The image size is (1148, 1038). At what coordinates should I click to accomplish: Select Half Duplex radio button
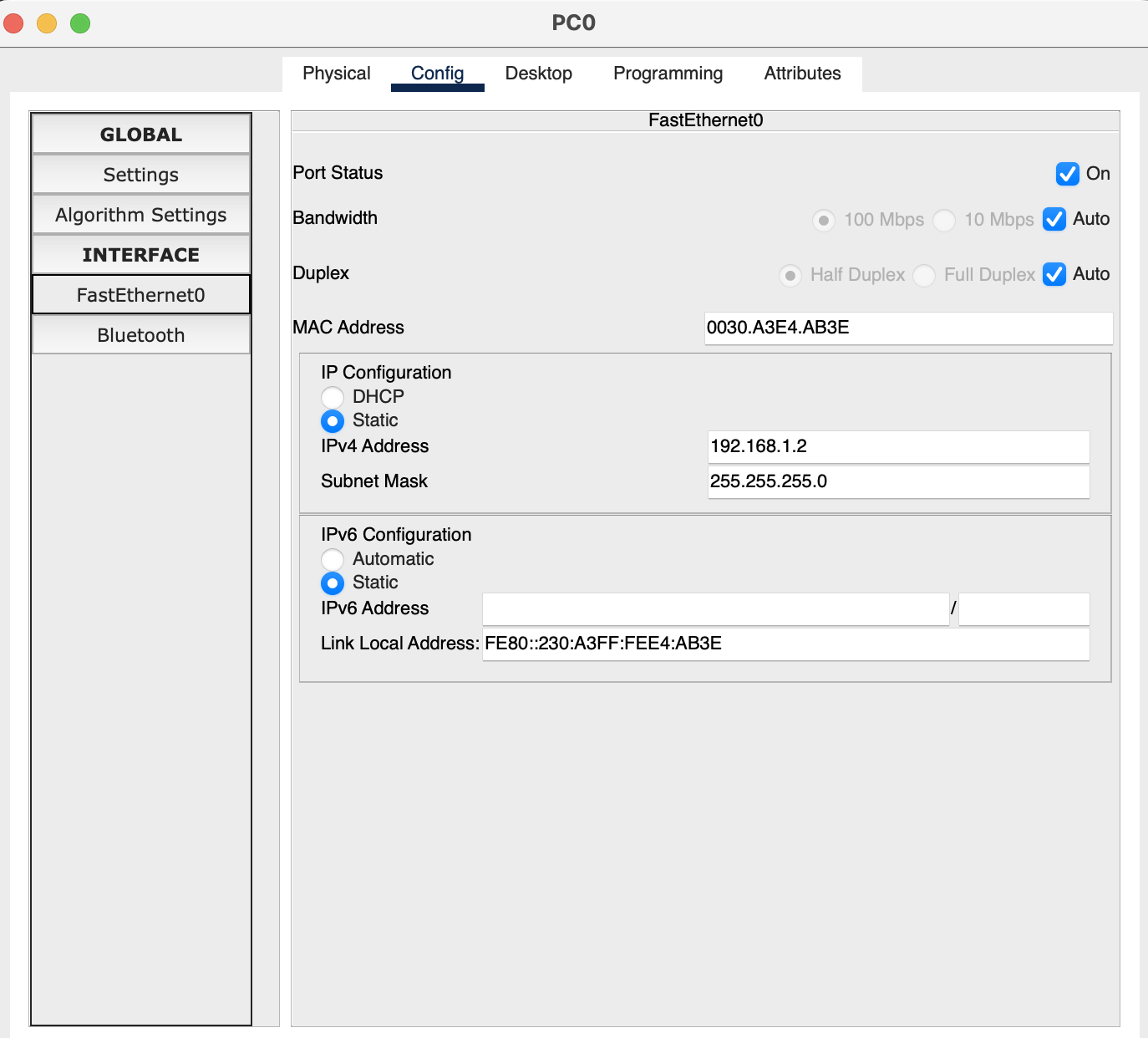tap(790, 275)
